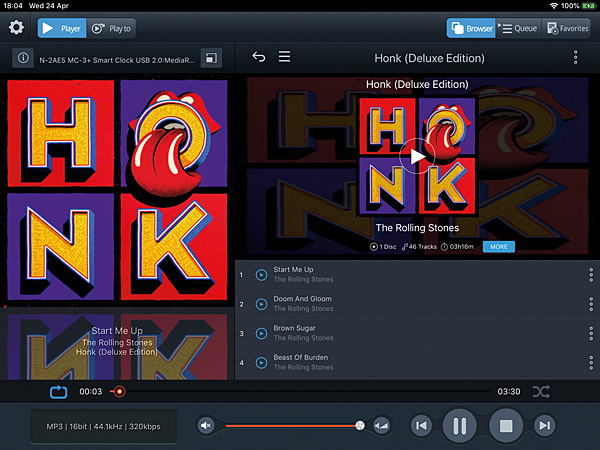
Task: Show renderer info with the i icon
Action: coord(23,58)
